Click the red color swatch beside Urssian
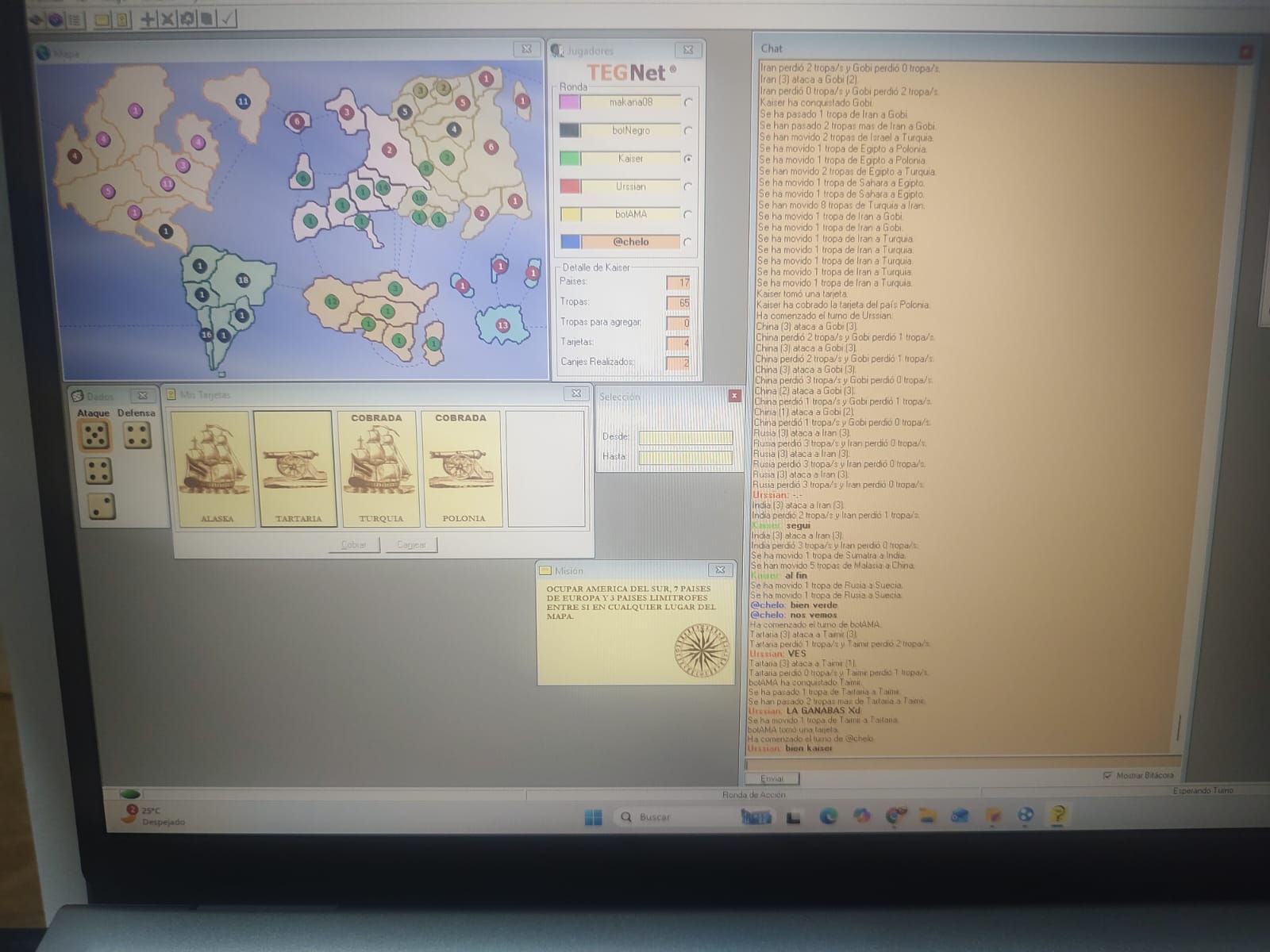 point(570,186)
